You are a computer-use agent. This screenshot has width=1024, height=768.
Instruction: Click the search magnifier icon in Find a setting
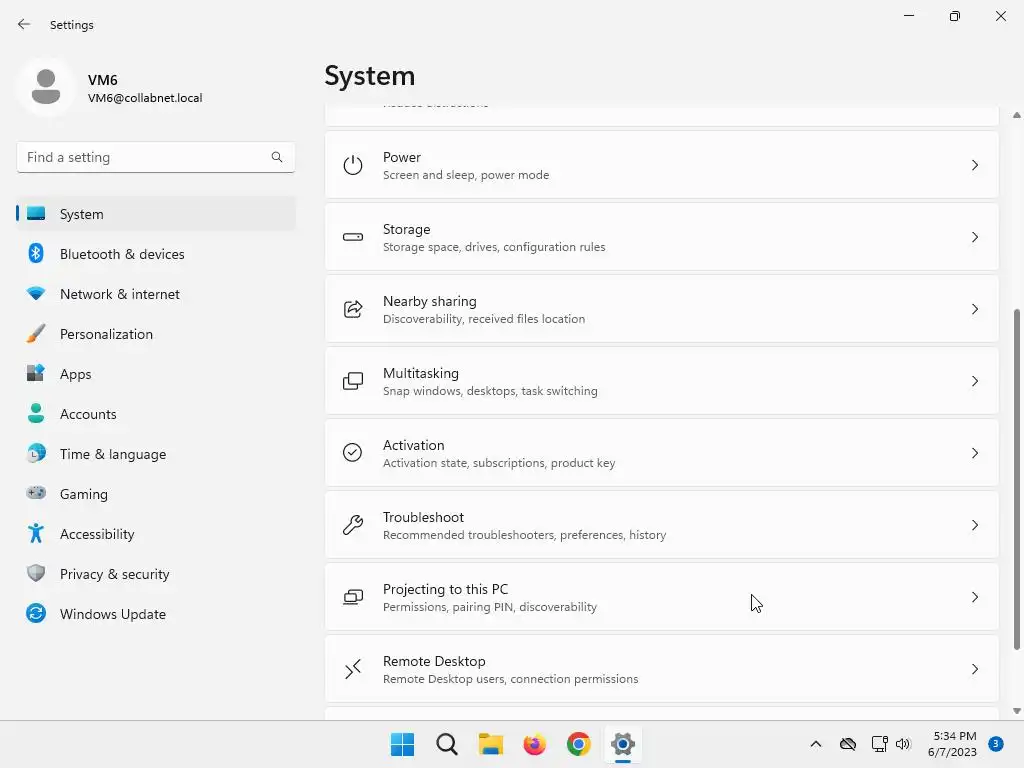(x=277, y=157)
